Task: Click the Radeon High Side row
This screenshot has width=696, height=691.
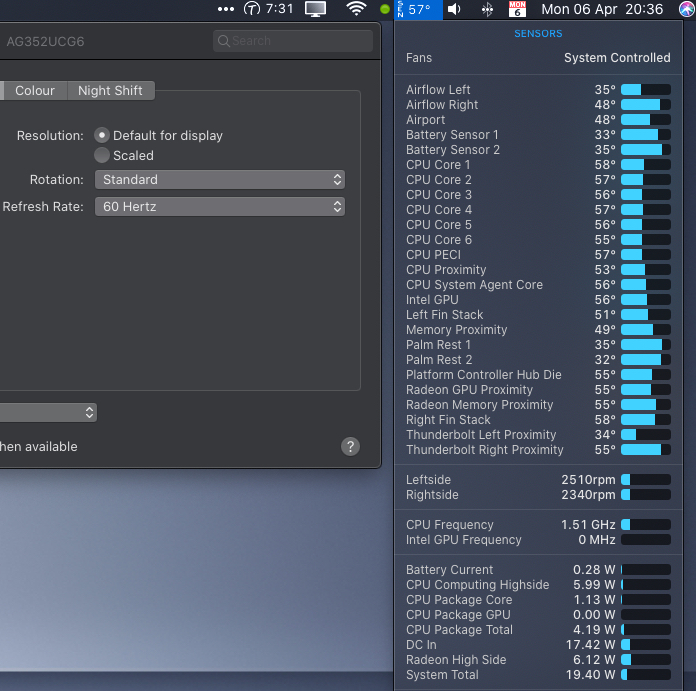Action: 538,660
